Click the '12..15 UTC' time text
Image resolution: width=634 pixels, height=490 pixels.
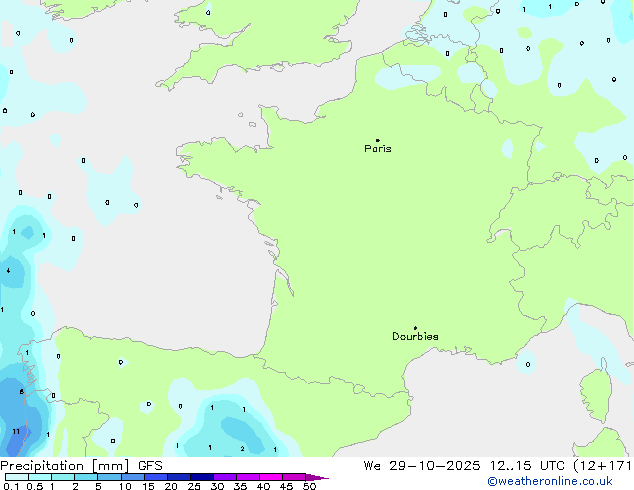click(527, 466)
